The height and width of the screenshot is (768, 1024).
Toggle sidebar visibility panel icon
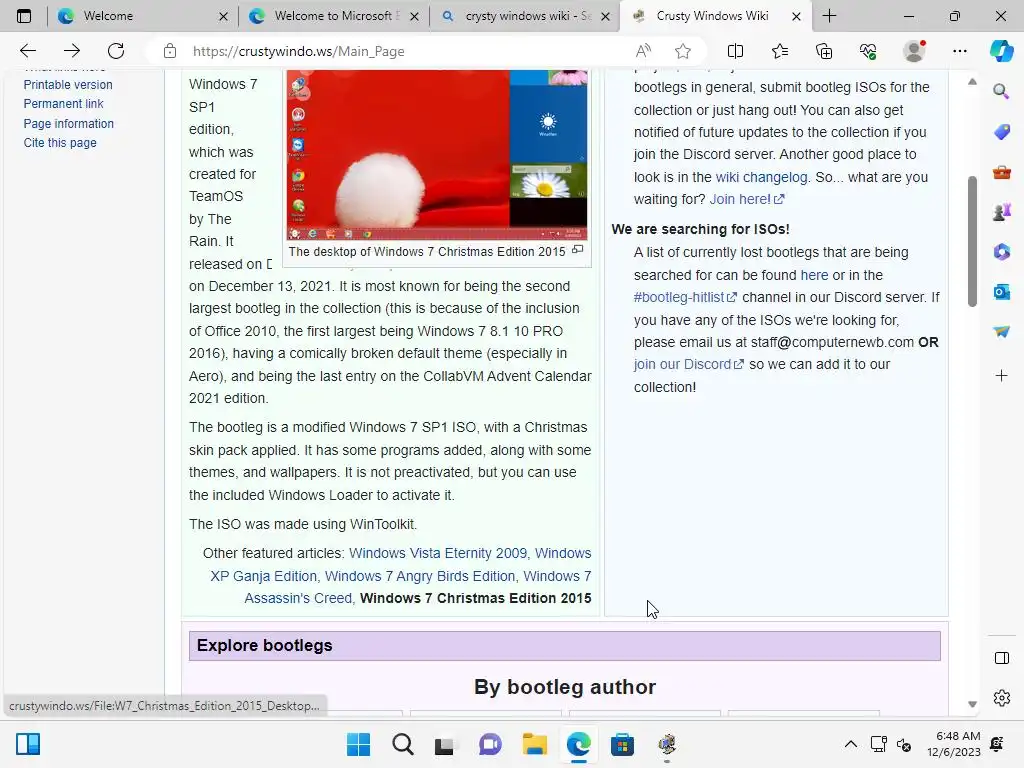(1002, 658)
